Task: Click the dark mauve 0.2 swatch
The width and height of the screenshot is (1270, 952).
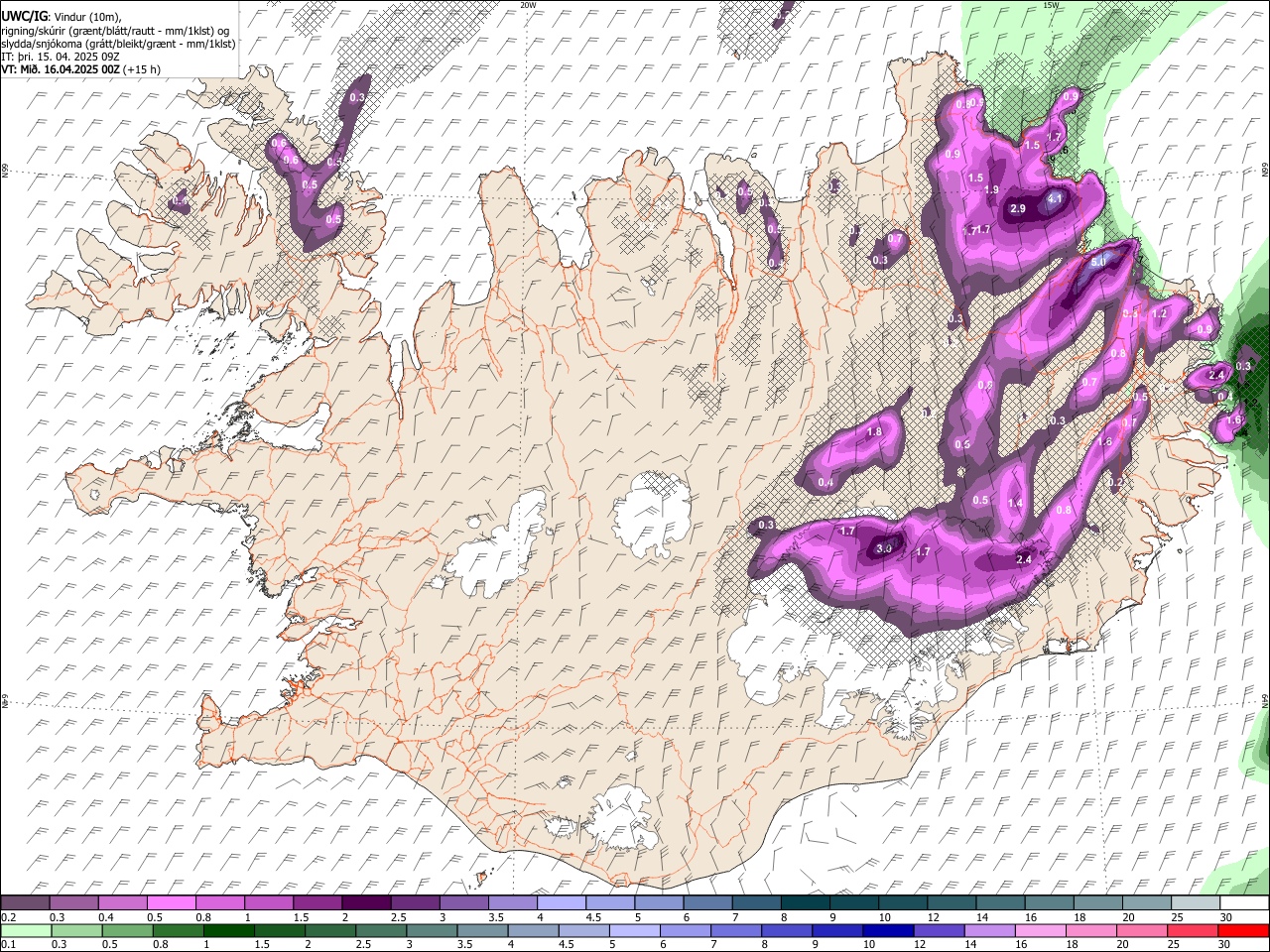Action: point(25,903)
